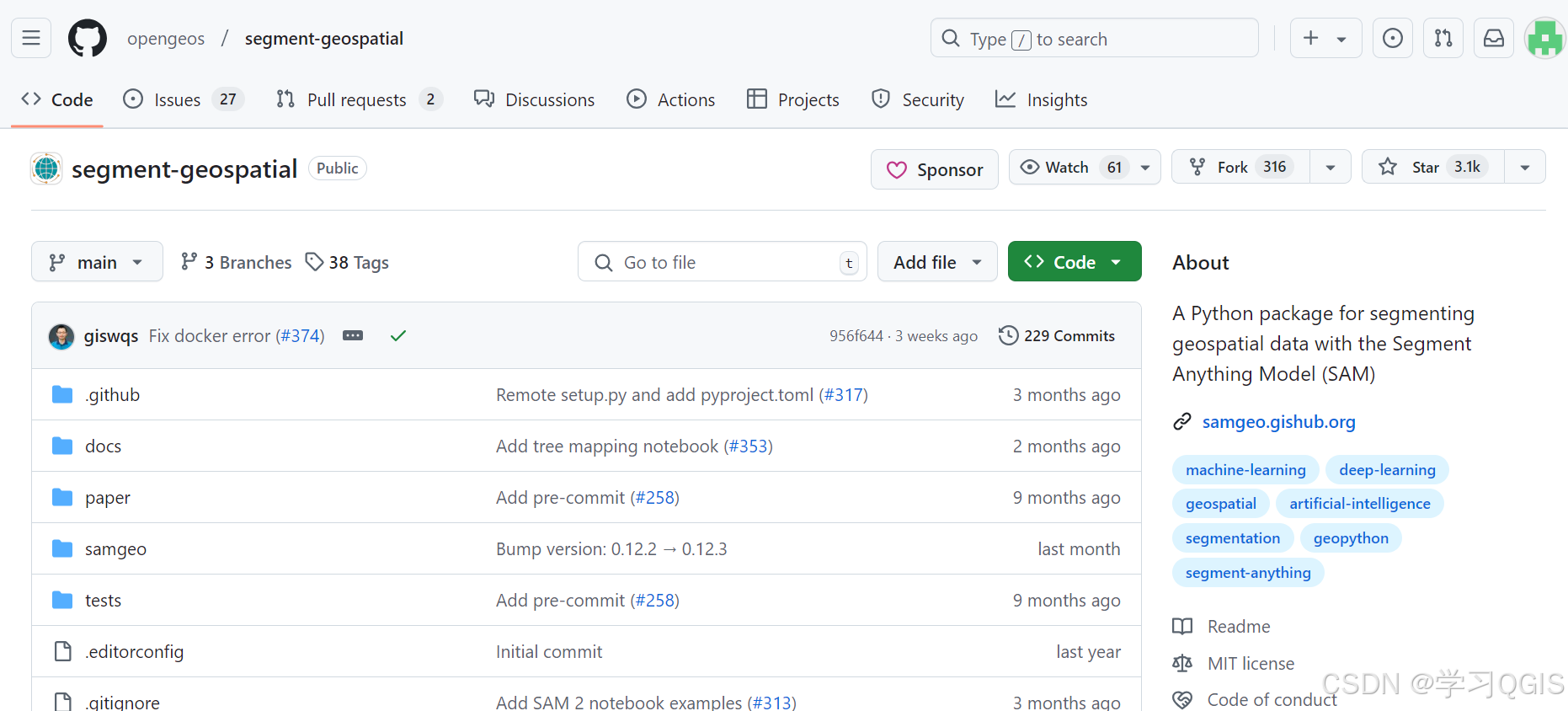
Task: View the 38 Tags list
Action: 347,262
